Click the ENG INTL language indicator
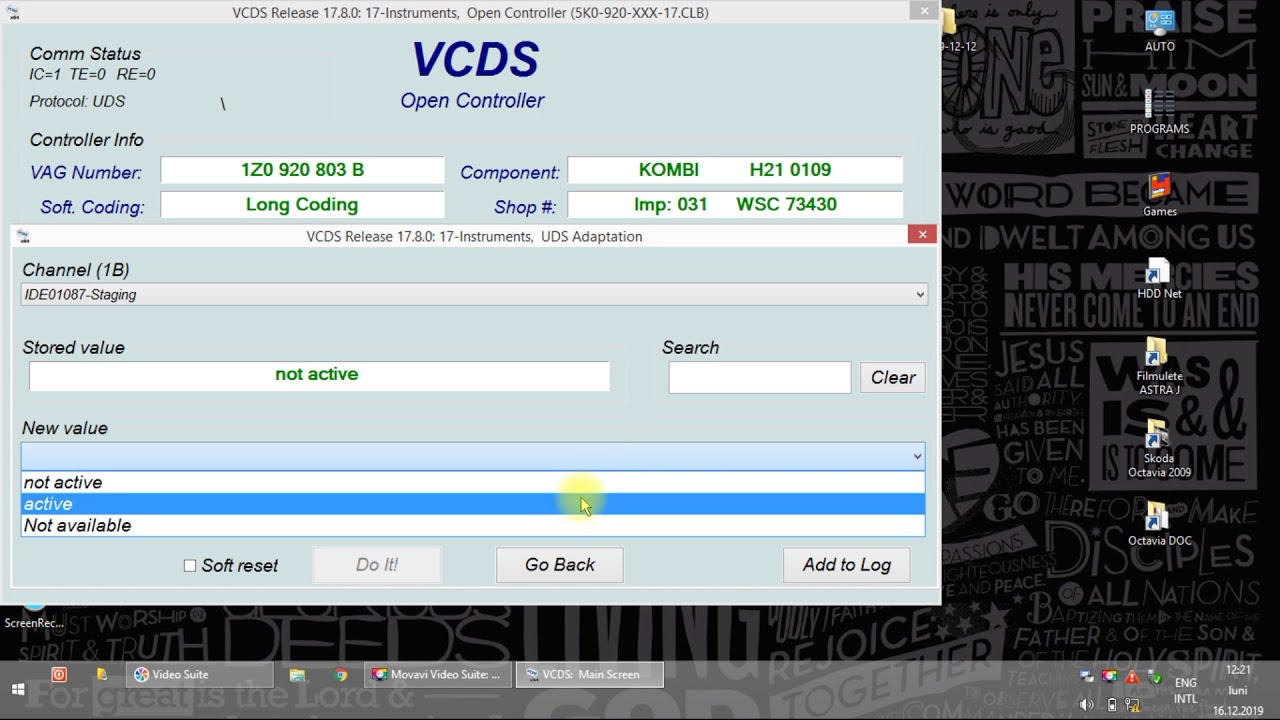Screen dimensions: 1280x720 1186,691
